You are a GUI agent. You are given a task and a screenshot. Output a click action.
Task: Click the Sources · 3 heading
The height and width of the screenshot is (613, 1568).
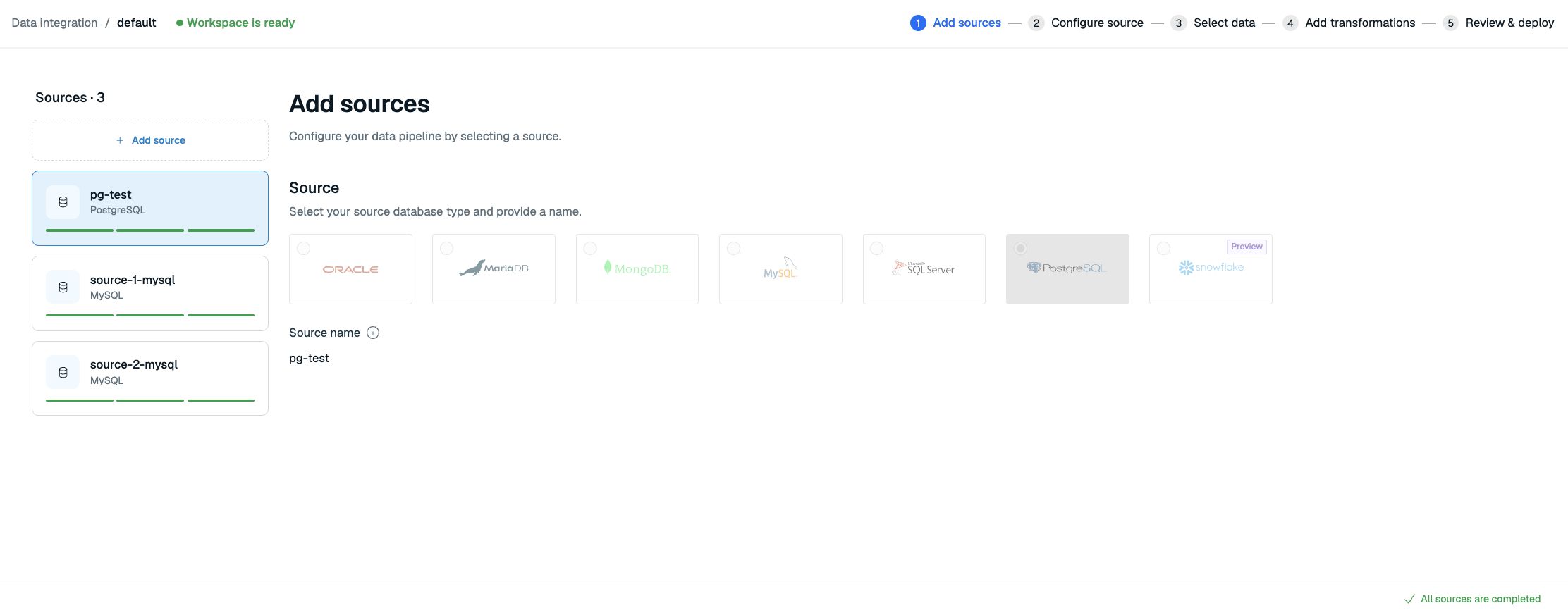(70, 97)
